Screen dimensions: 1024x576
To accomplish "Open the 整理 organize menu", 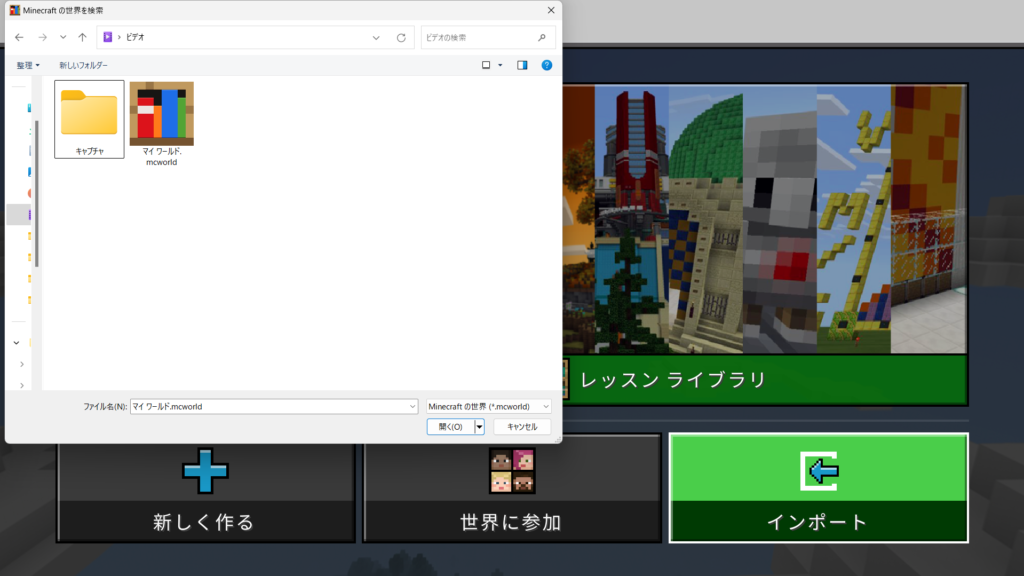I will (x=28, y=65).
